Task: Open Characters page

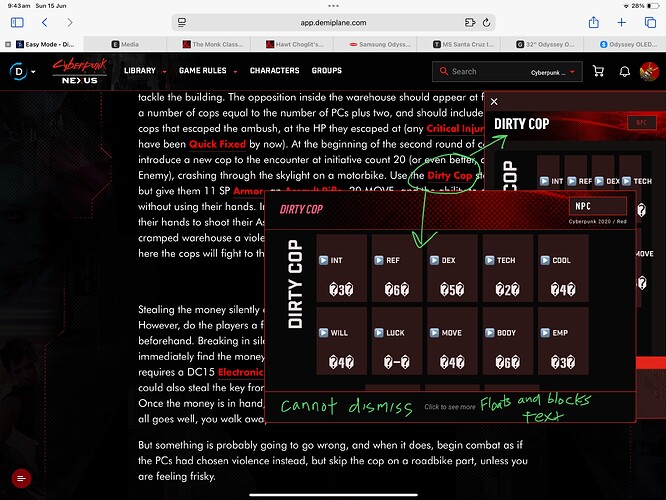Action: (274, 71)
